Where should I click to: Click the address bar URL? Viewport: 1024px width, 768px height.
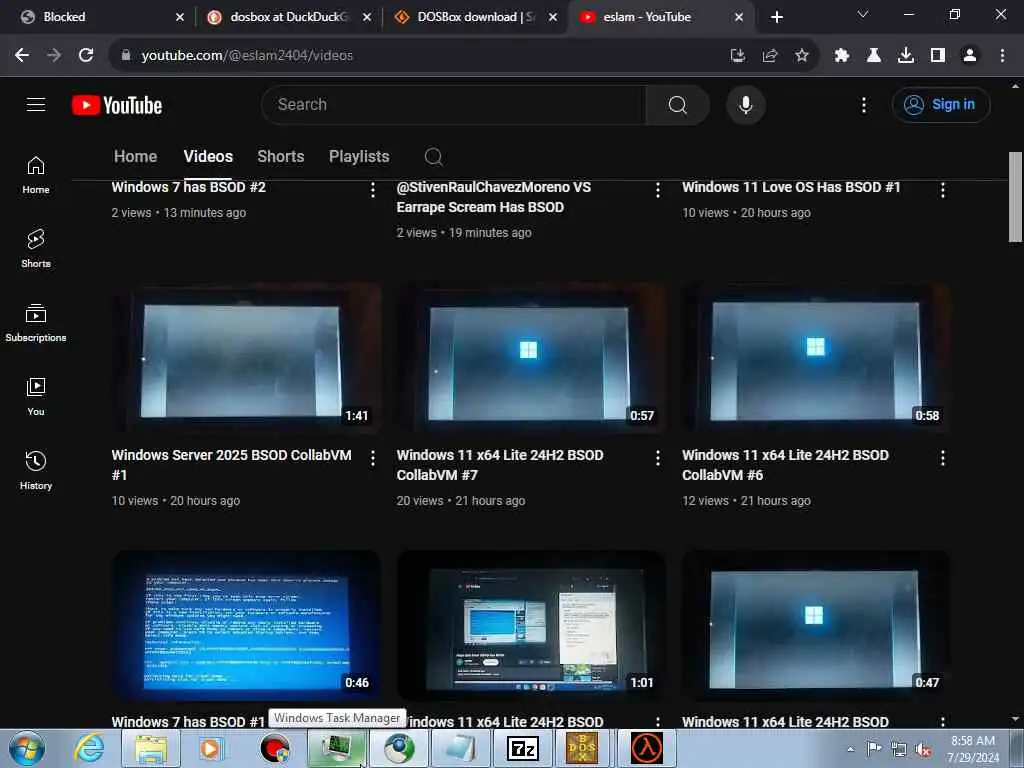pyautogui.click(x=247, y=56)
